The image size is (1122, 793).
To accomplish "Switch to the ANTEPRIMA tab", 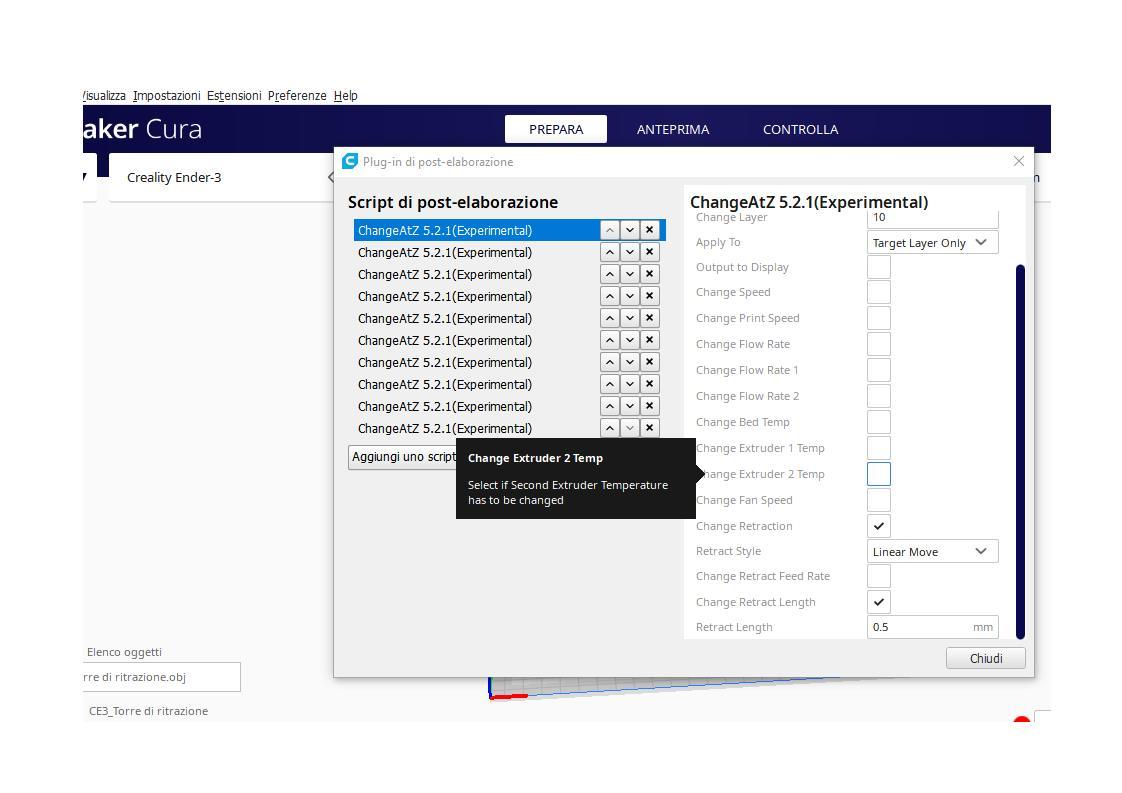I will 672,129.
